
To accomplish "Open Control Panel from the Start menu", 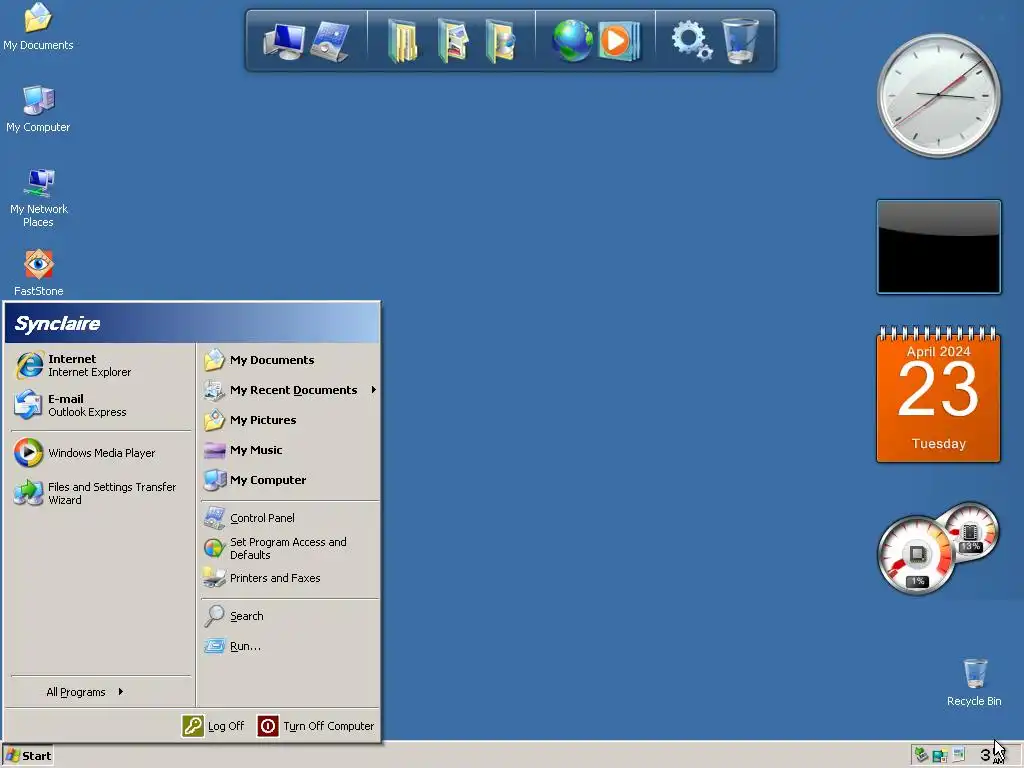I will (x=289, y=518).
